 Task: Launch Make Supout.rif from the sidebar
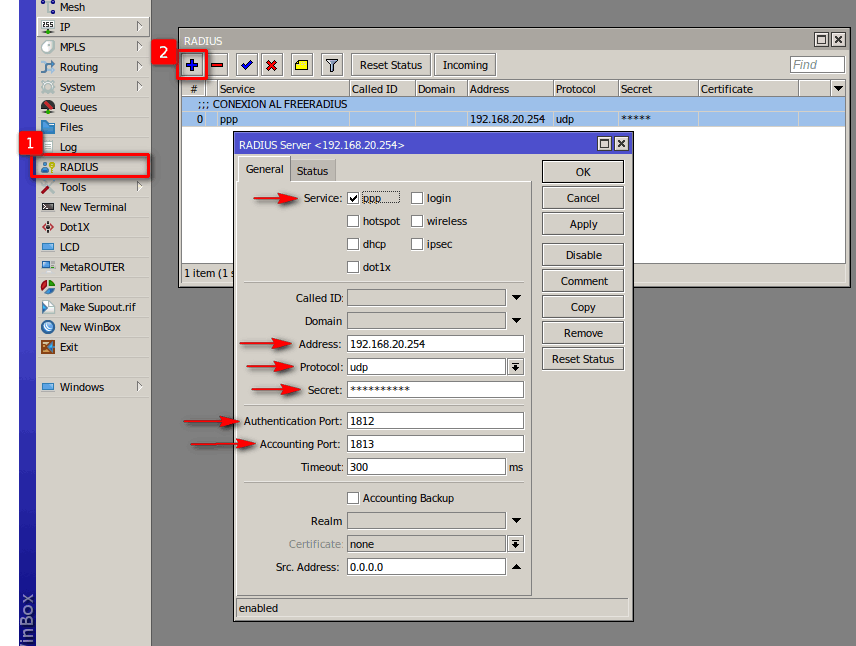point(99,307)
